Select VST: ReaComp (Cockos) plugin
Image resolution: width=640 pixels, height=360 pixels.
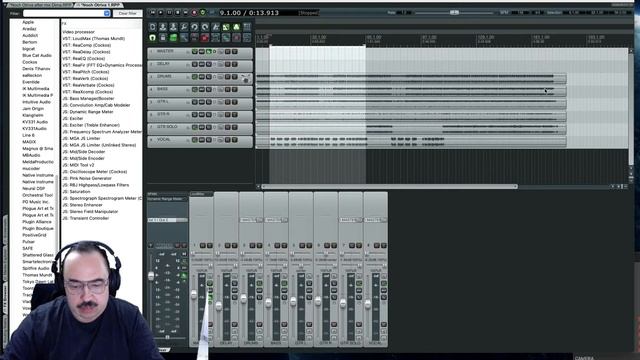point(87,45)
